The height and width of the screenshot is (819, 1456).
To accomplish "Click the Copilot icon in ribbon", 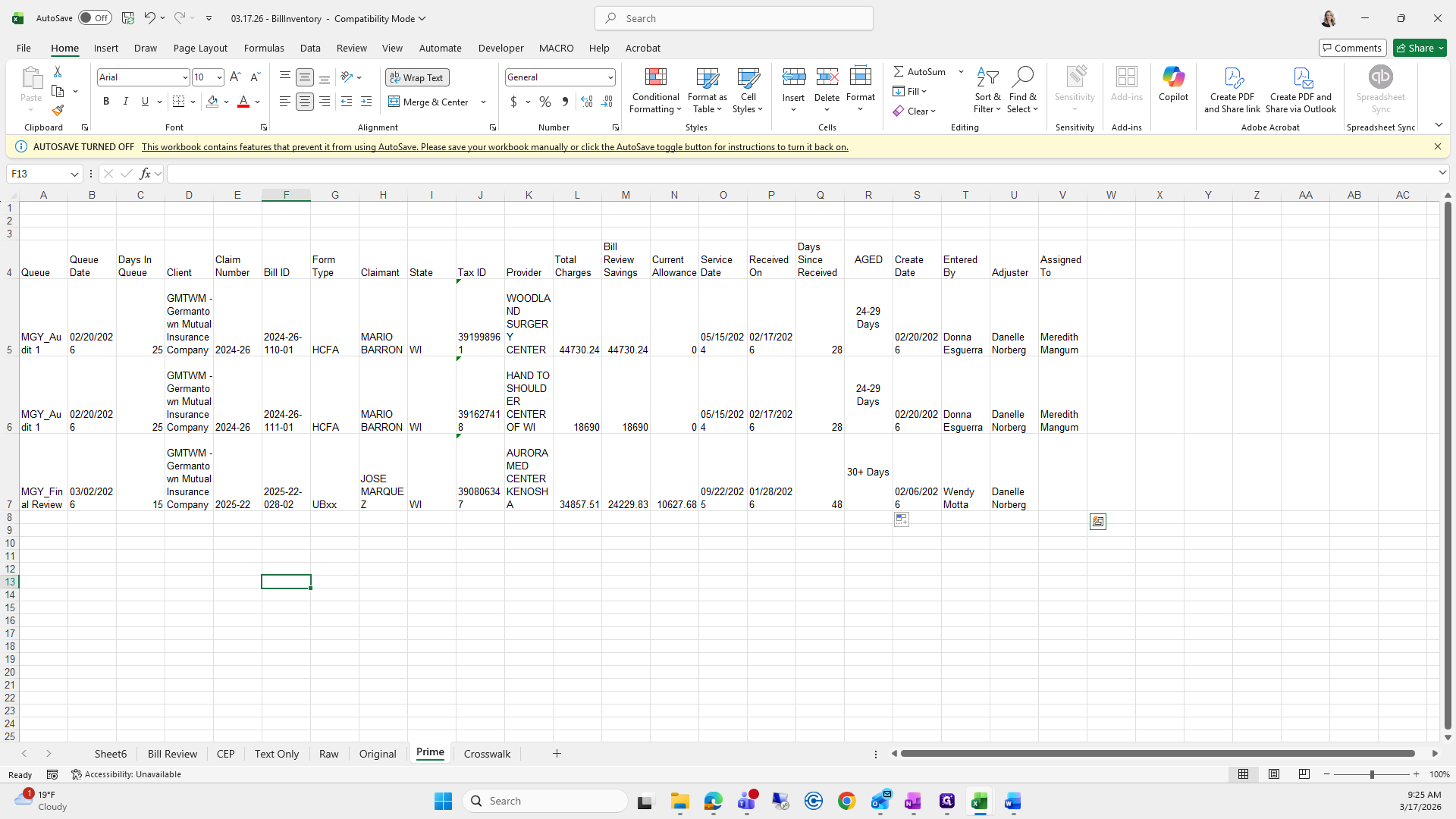I will (x=1173, y=83).
